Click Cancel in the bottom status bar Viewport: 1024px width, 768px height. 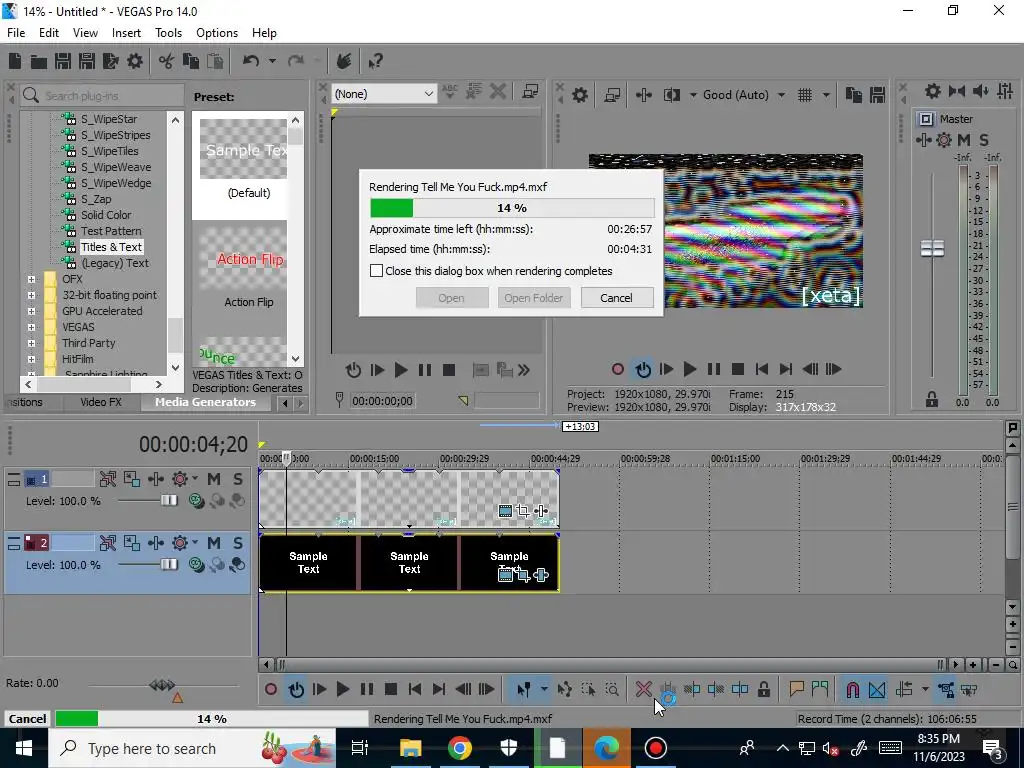pos(27,718)
